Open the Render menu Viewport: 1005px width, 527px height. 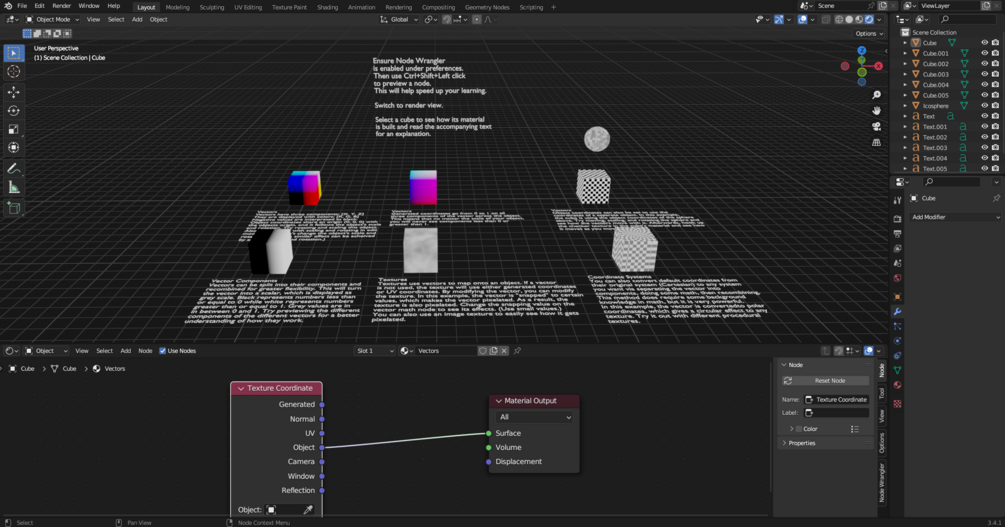click(62, 6)
